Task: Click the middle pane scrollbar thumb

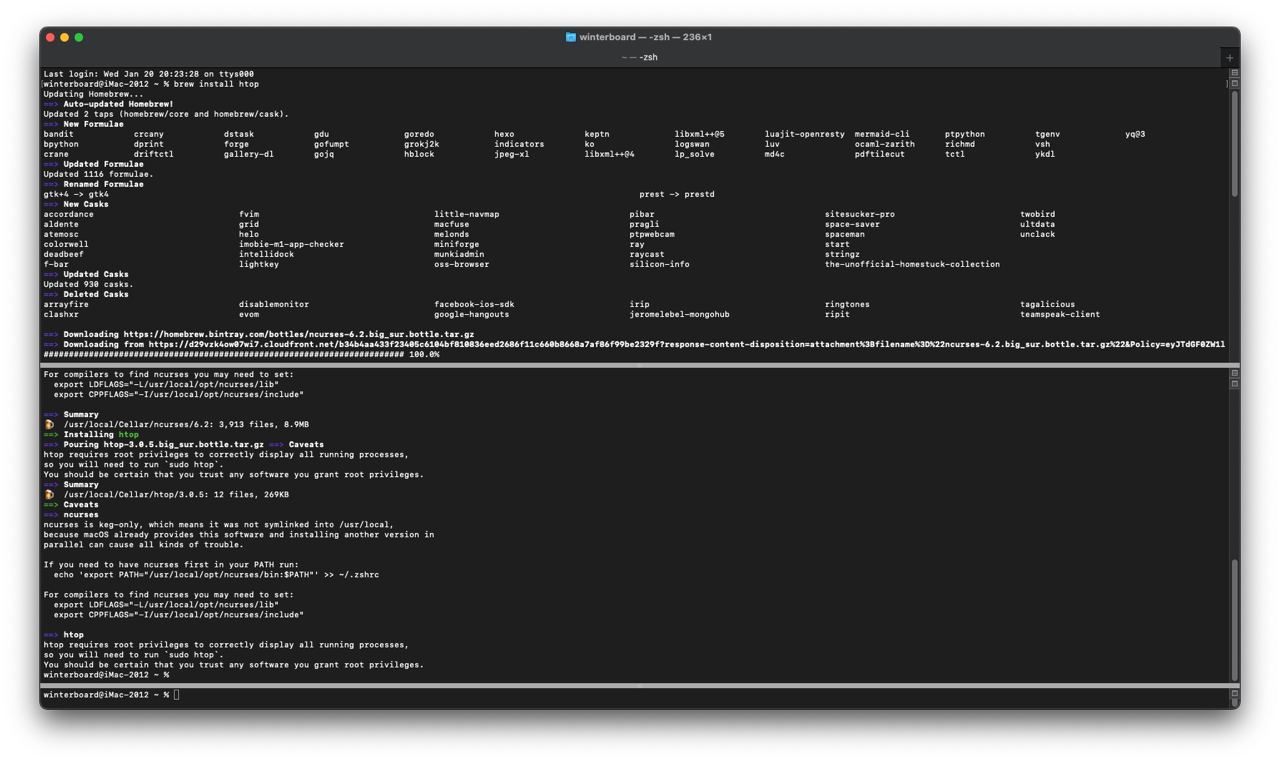Action: [x=1235, y=619]
